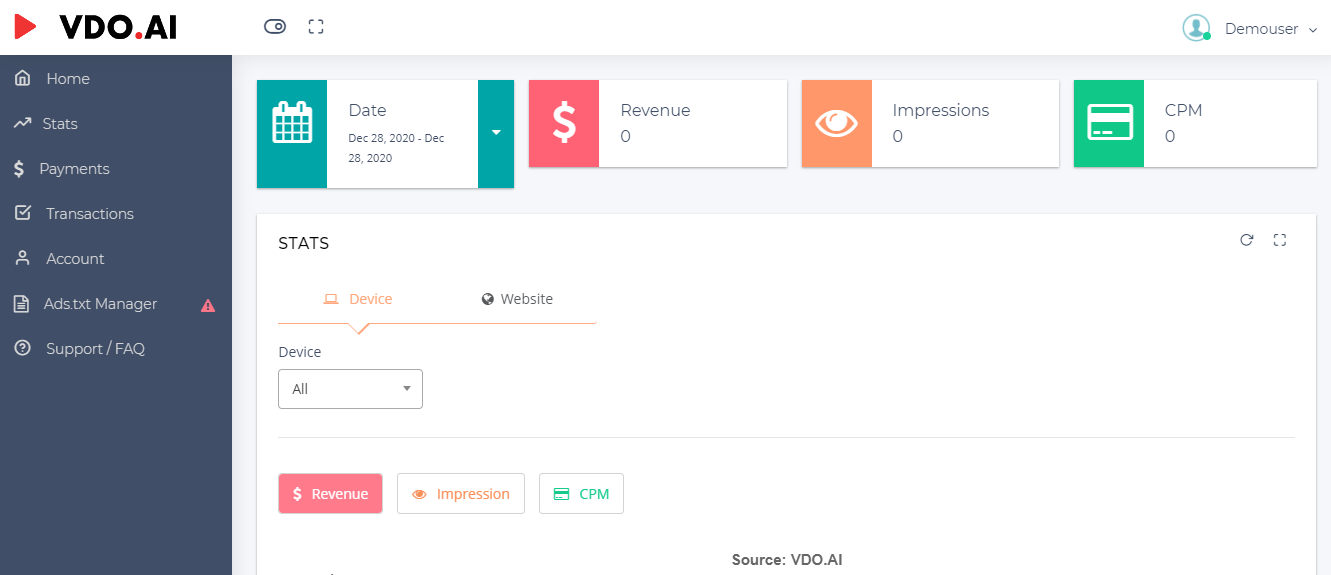
Task: Expand the Demouser account menu
Action: pos(1251,29)
